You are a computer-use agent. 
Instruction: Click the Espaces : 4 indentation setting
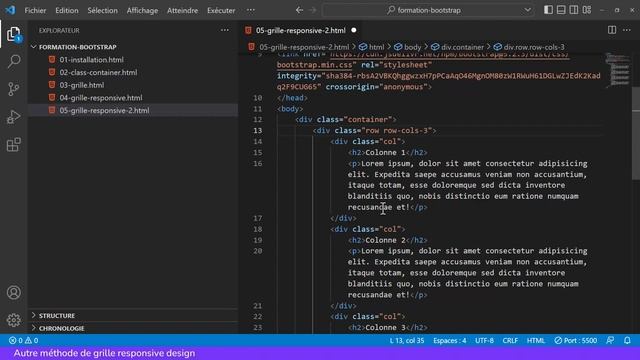449,340
